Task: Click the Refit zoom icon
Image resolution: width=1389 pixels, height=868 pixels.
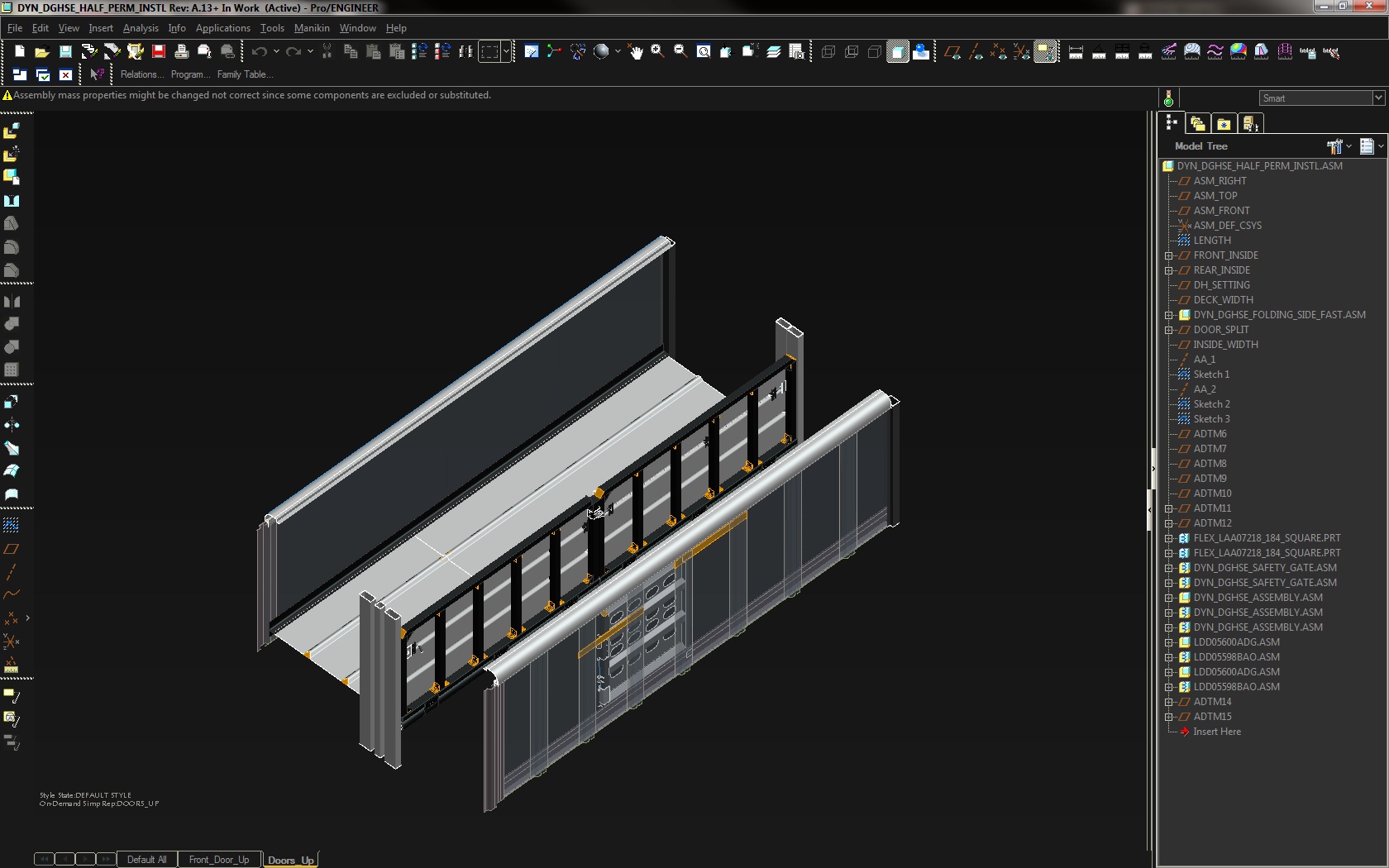Action: coord(704,51)
